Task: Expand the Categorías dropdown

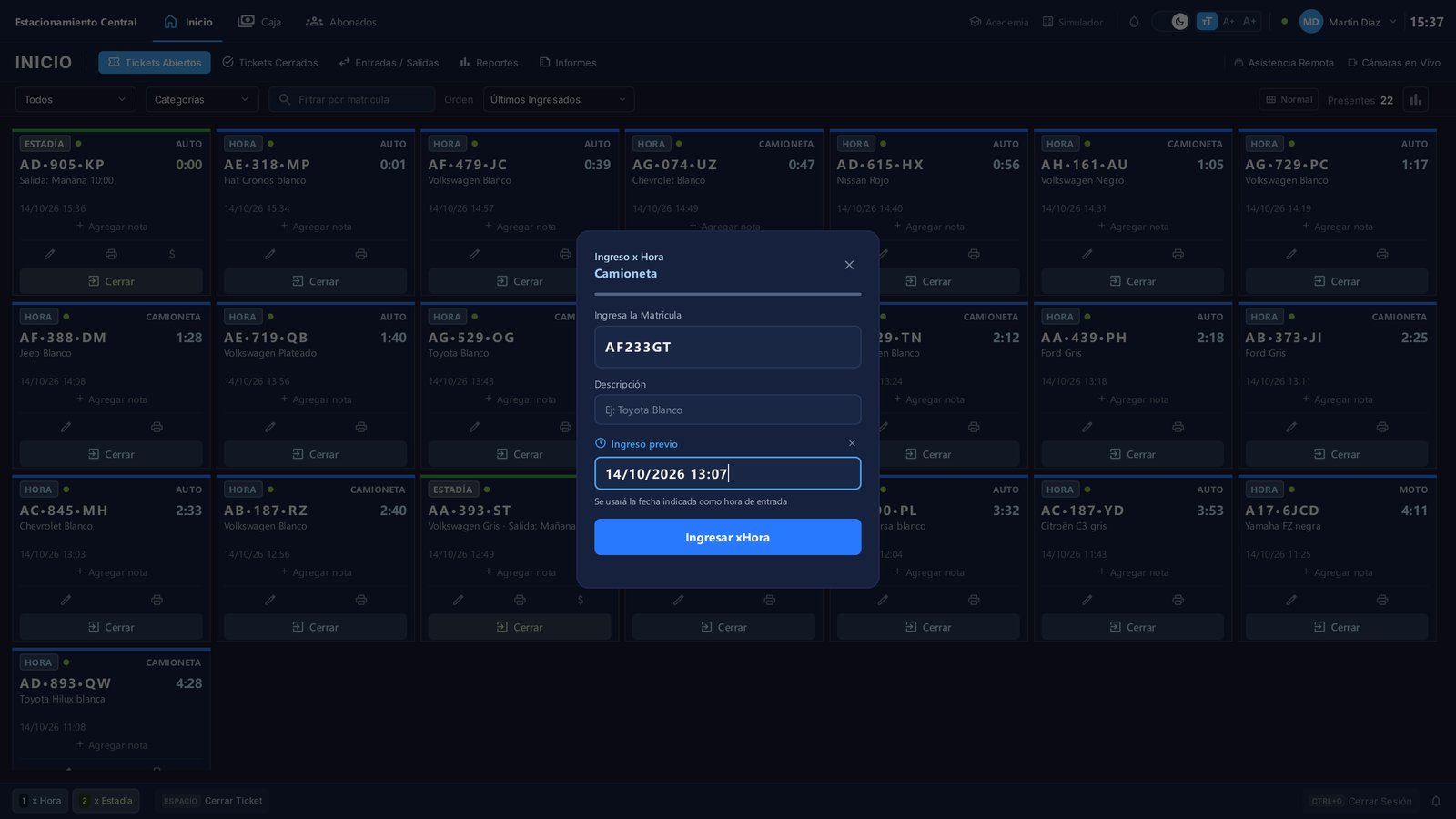Action: click(202, 99)
